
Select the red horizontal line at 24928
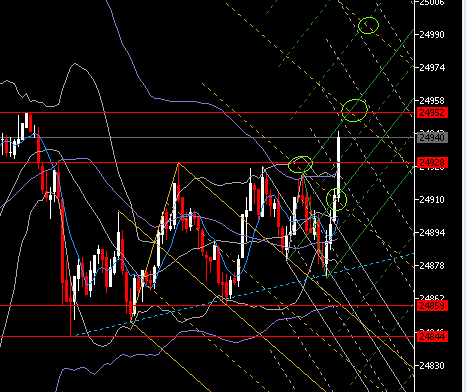(207, 163)
